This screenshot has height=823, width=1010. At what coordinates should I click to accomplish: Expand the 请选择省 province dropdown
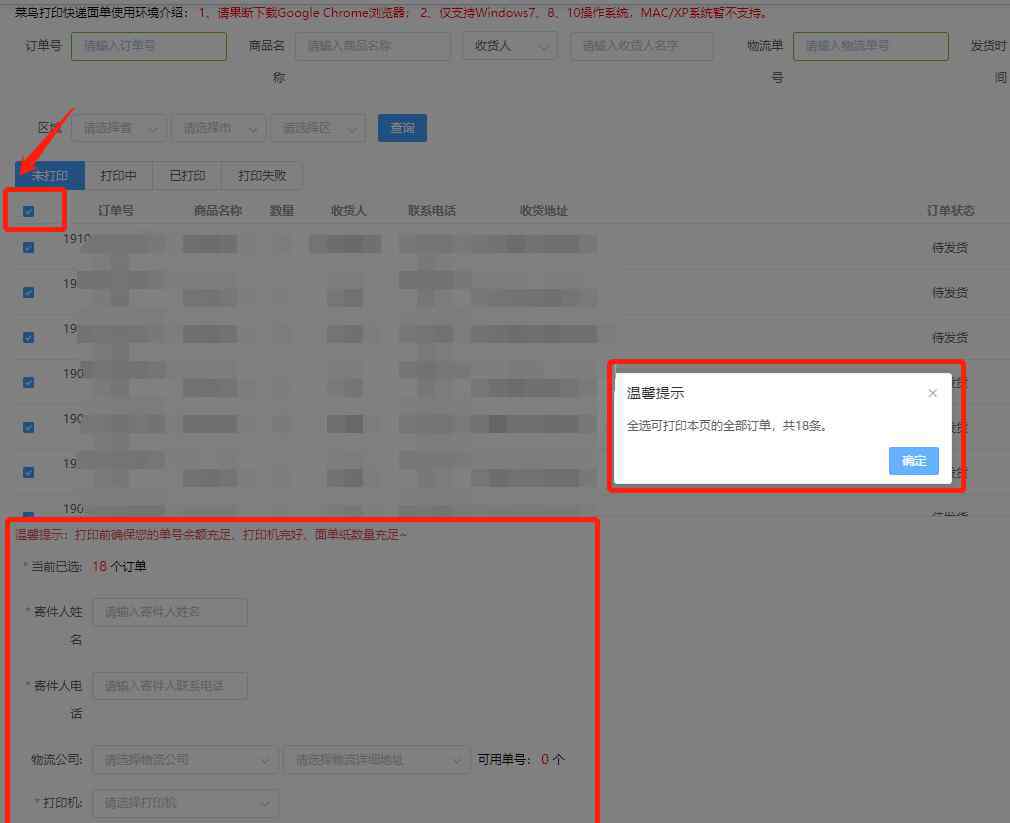tap(119, 128)
